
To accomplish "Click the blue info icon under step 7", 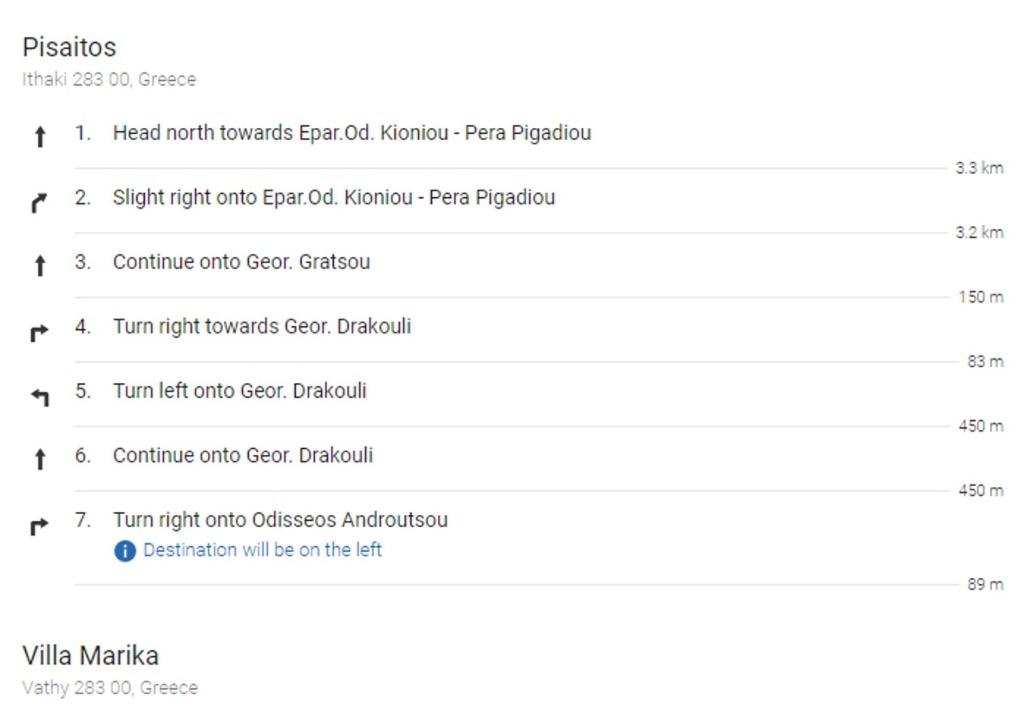I will pyautogui.click(x=125, y=551).
